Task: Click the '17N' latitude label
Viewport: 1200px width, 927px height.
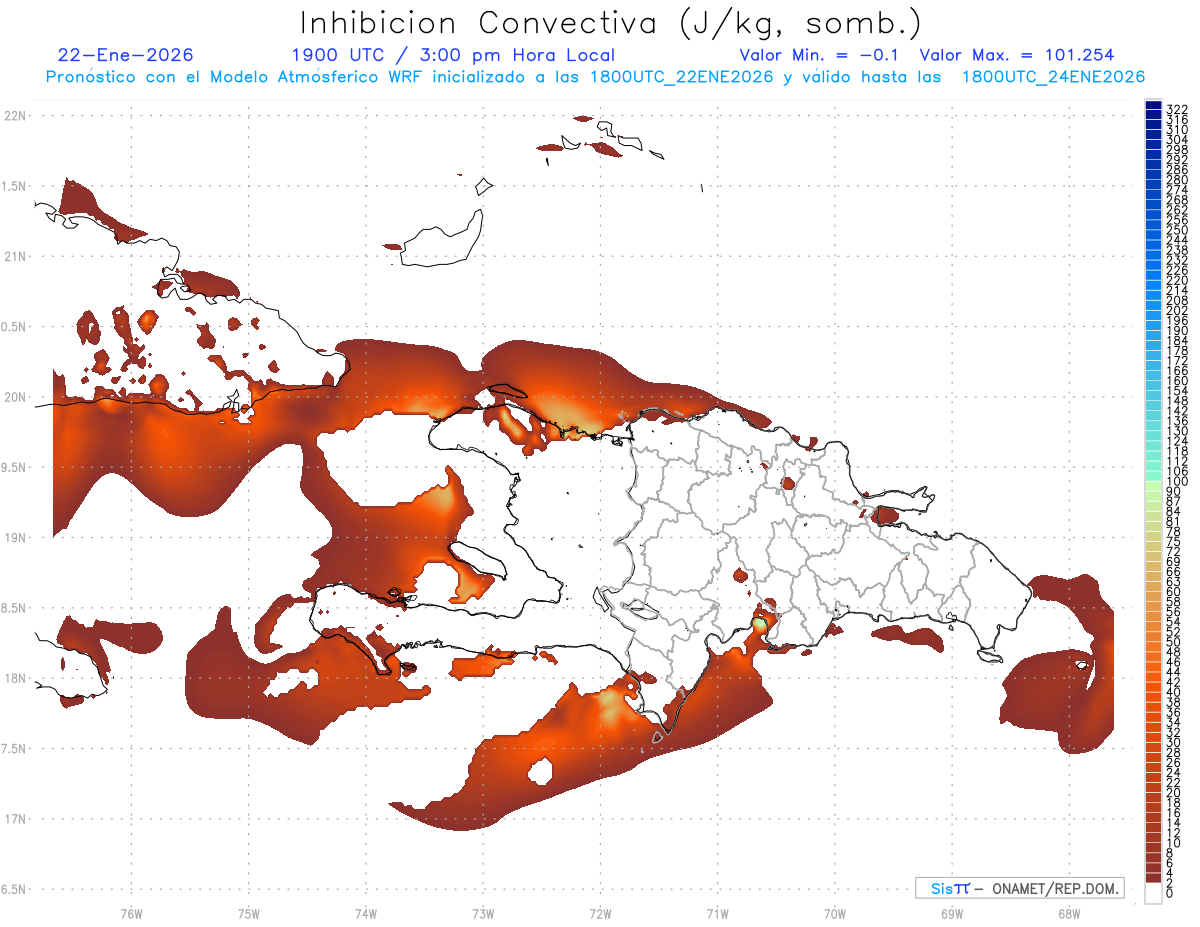Action: pos(14,819)
